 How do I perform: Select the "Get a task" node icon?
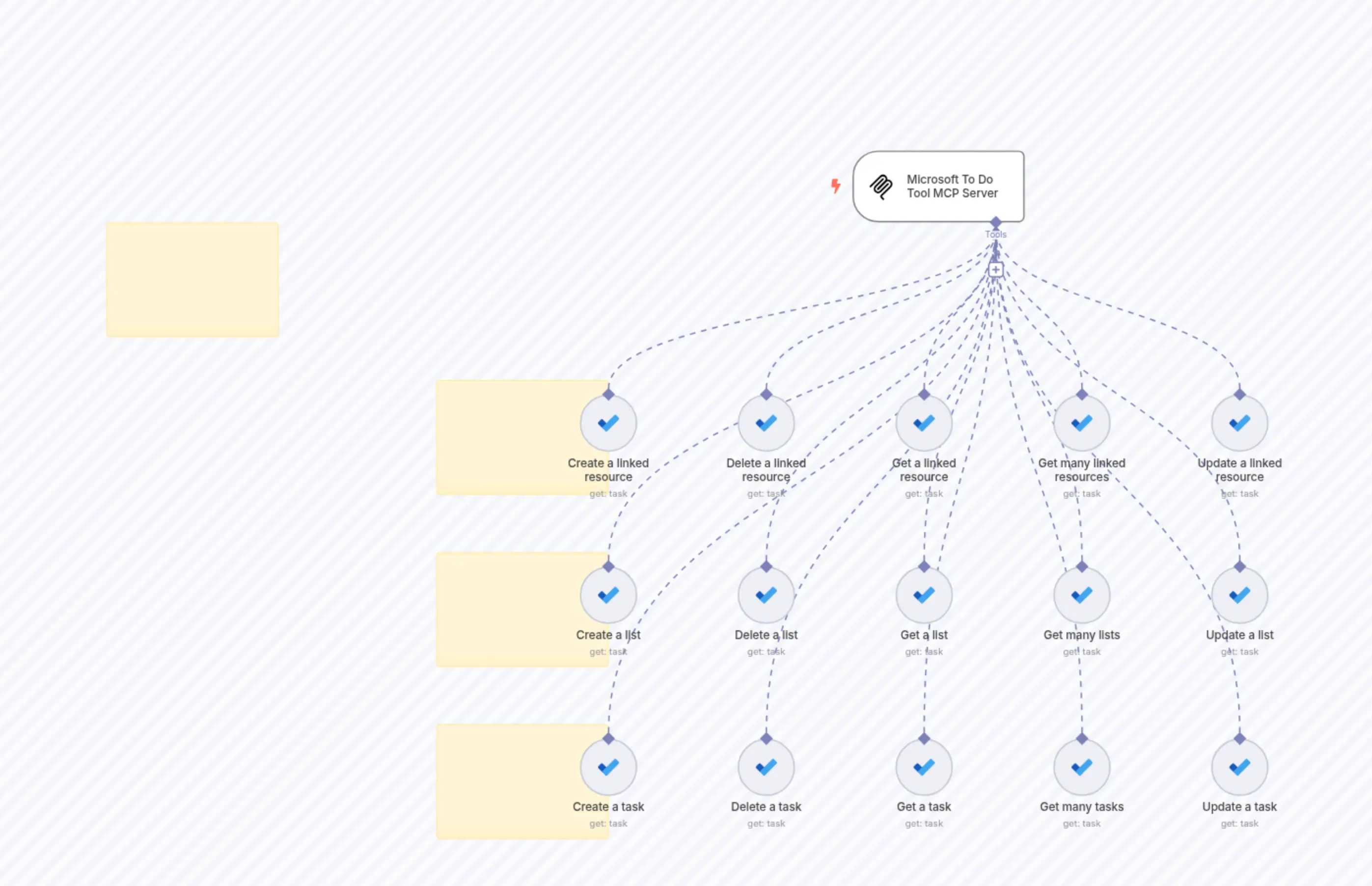924,766
